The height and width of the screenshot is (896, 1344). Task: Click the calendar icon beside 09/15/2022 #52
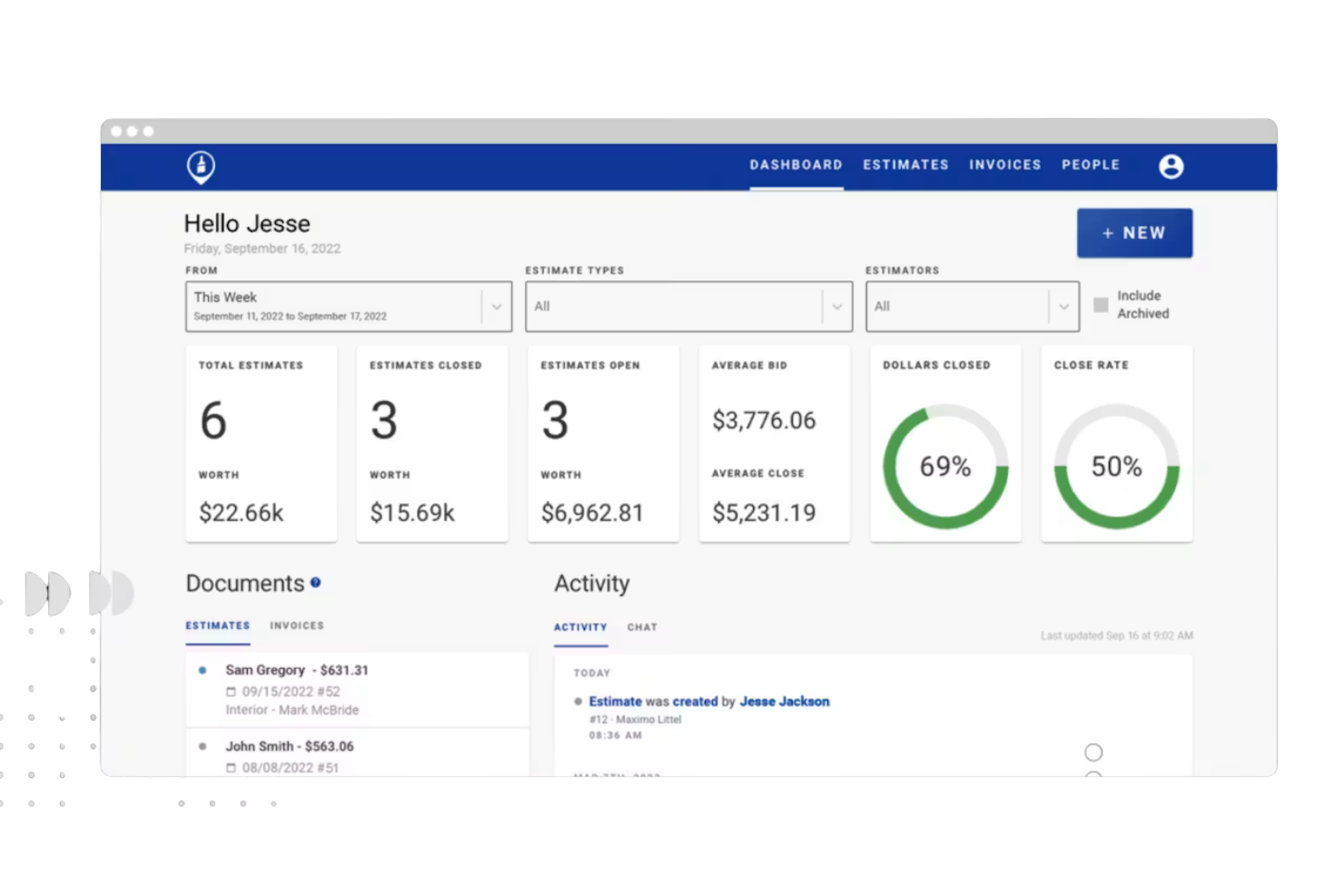(x=231, y=692)
